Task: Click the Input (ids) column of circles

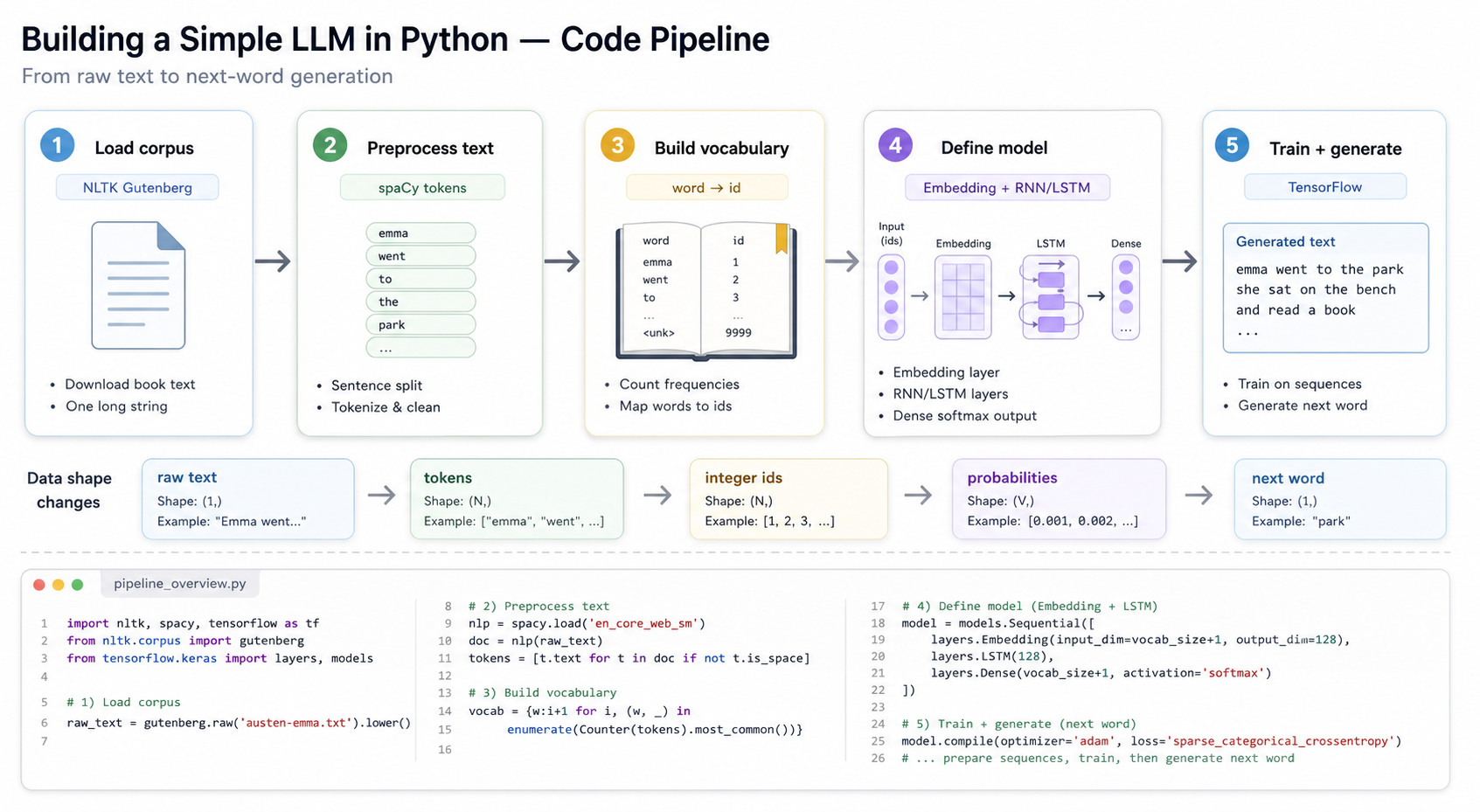Action: [891, 297]
